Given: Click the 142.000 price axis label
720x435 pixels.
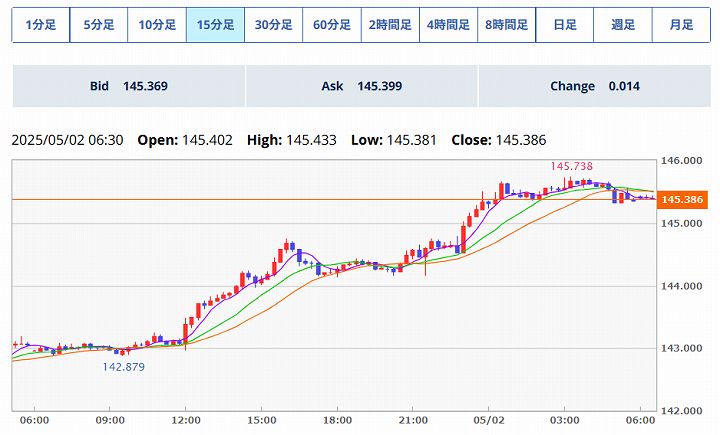Looking at the screenshot, I should click(x=681, y=411).
